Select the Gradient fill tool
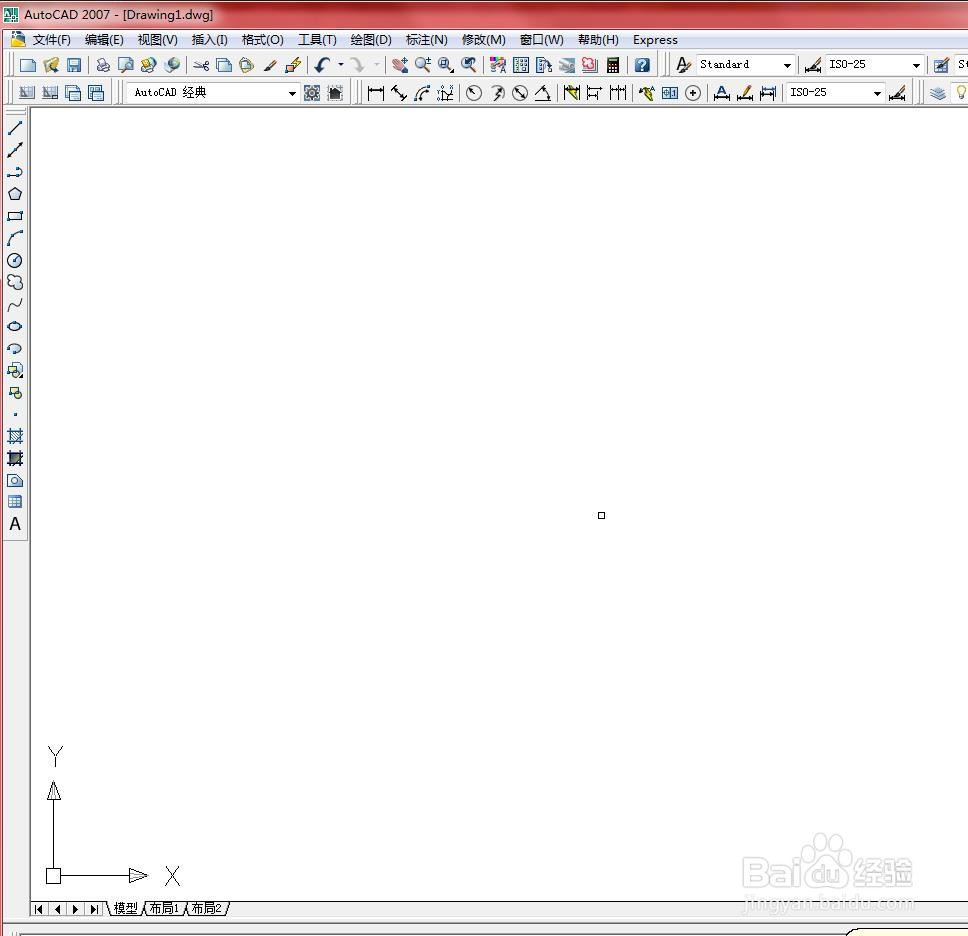 click(15, 458)
